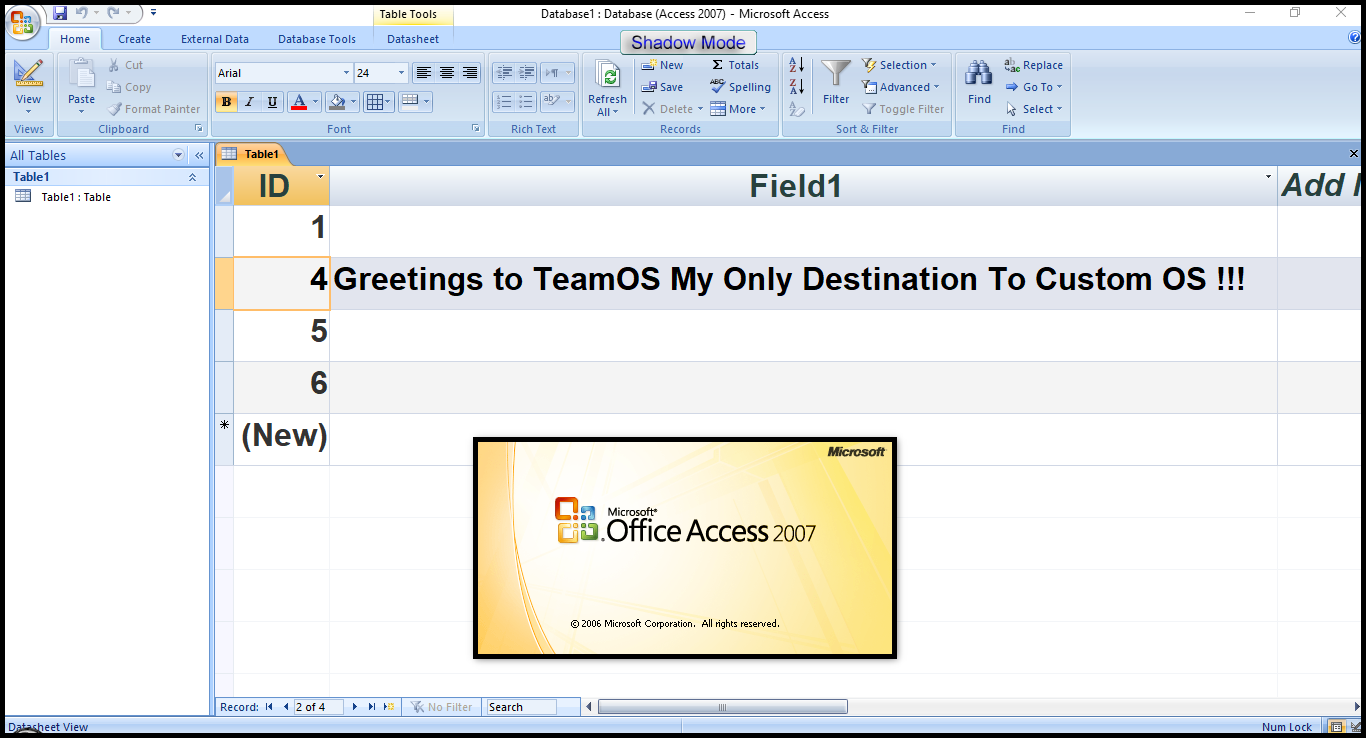This screenshot has height=738, width=1366.
Task: Switch to the External Data ribbon tab
Action: click(x=215, y=39)
